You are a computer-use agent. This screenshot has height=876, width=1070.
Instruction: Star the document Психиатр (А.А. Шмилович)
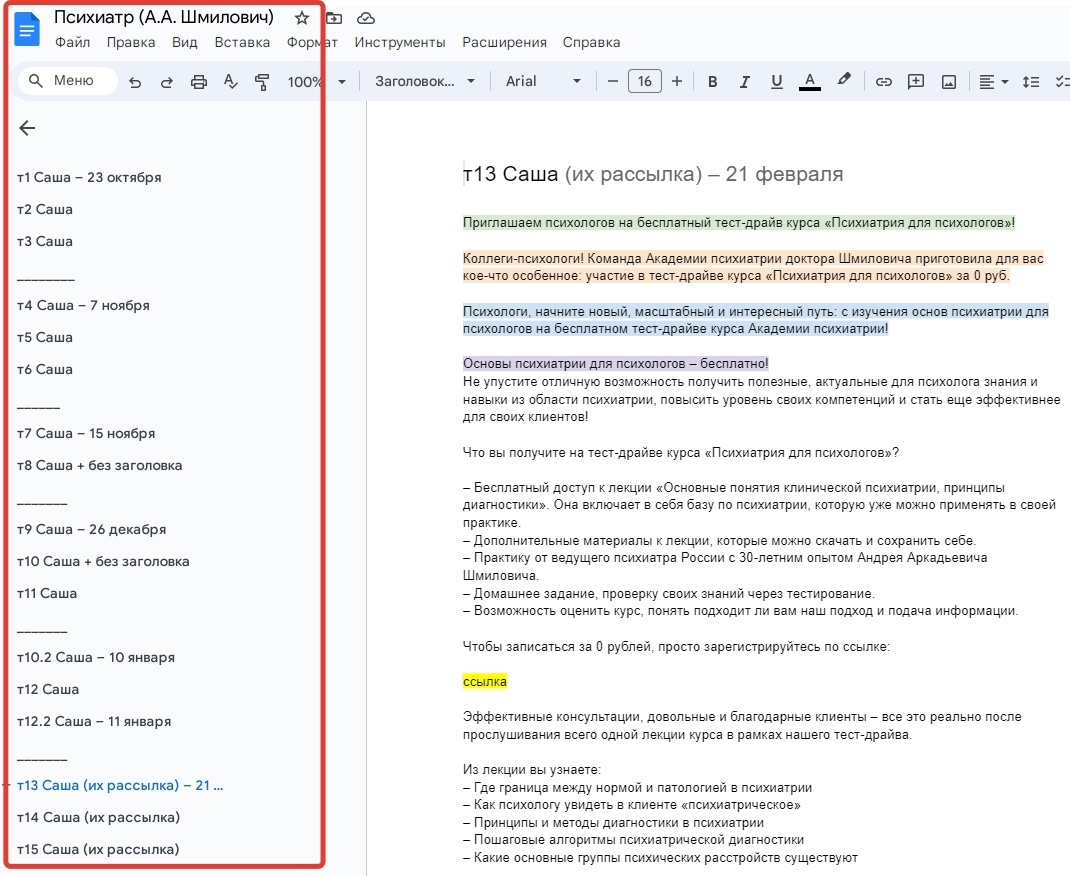(x=302, y=18)
